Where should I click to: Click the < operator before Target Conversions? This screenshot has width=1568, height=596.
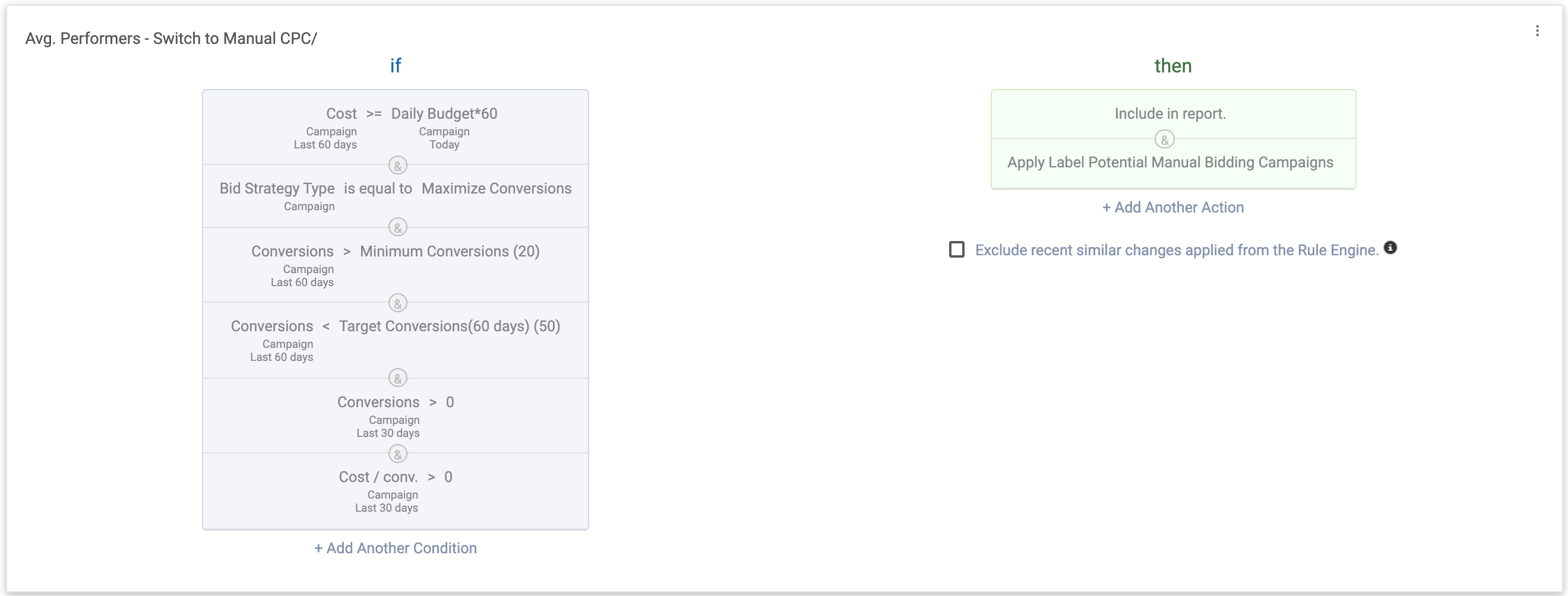click(x=325, y=326)
